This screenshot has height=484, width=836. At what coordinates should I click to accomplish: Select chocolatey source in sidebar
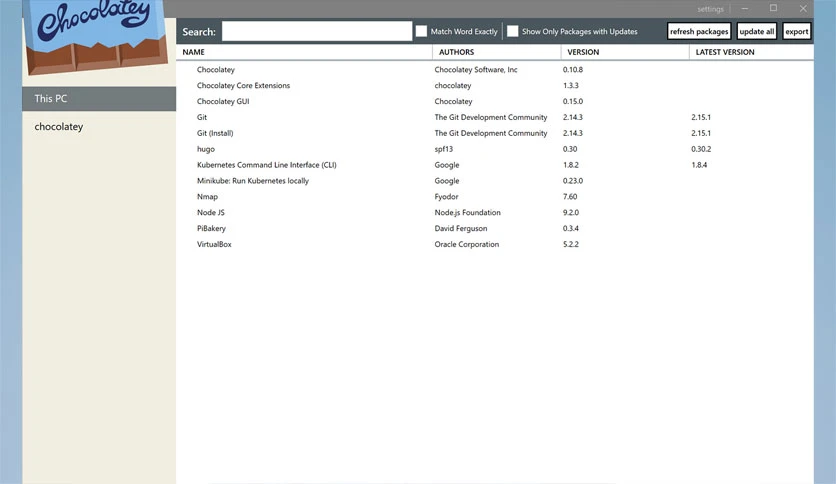coord(99,127)
